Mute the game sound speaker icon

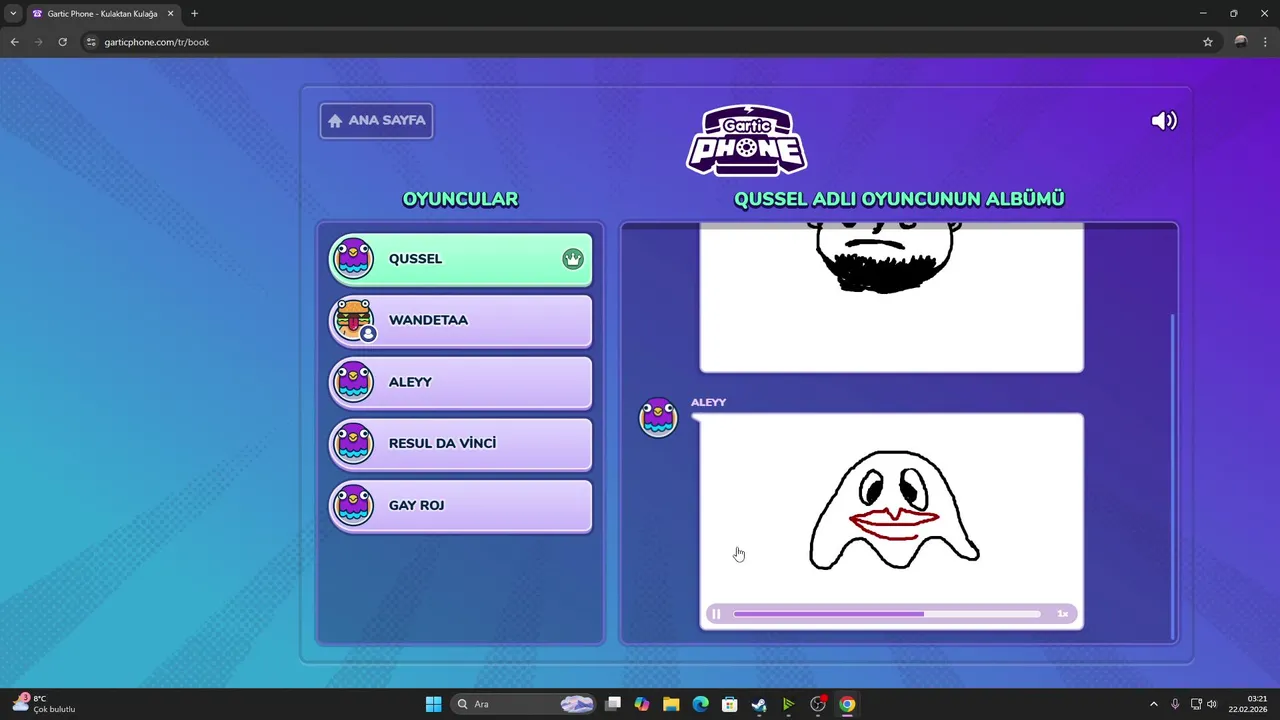pyautogui.click(x=1164, y=121)
